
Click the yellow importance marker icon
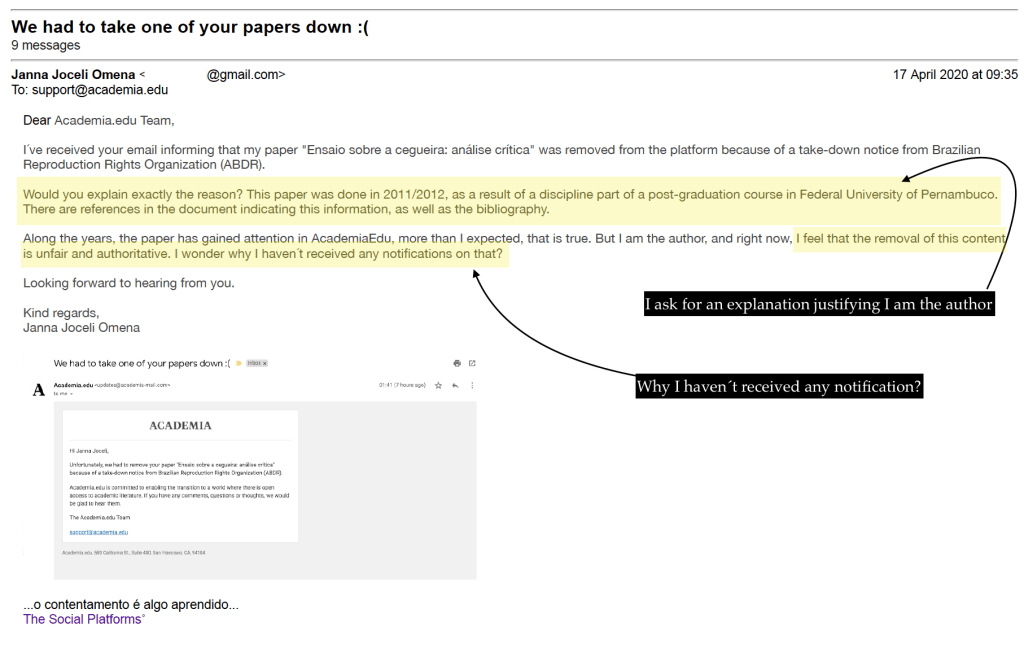(239, 363)
